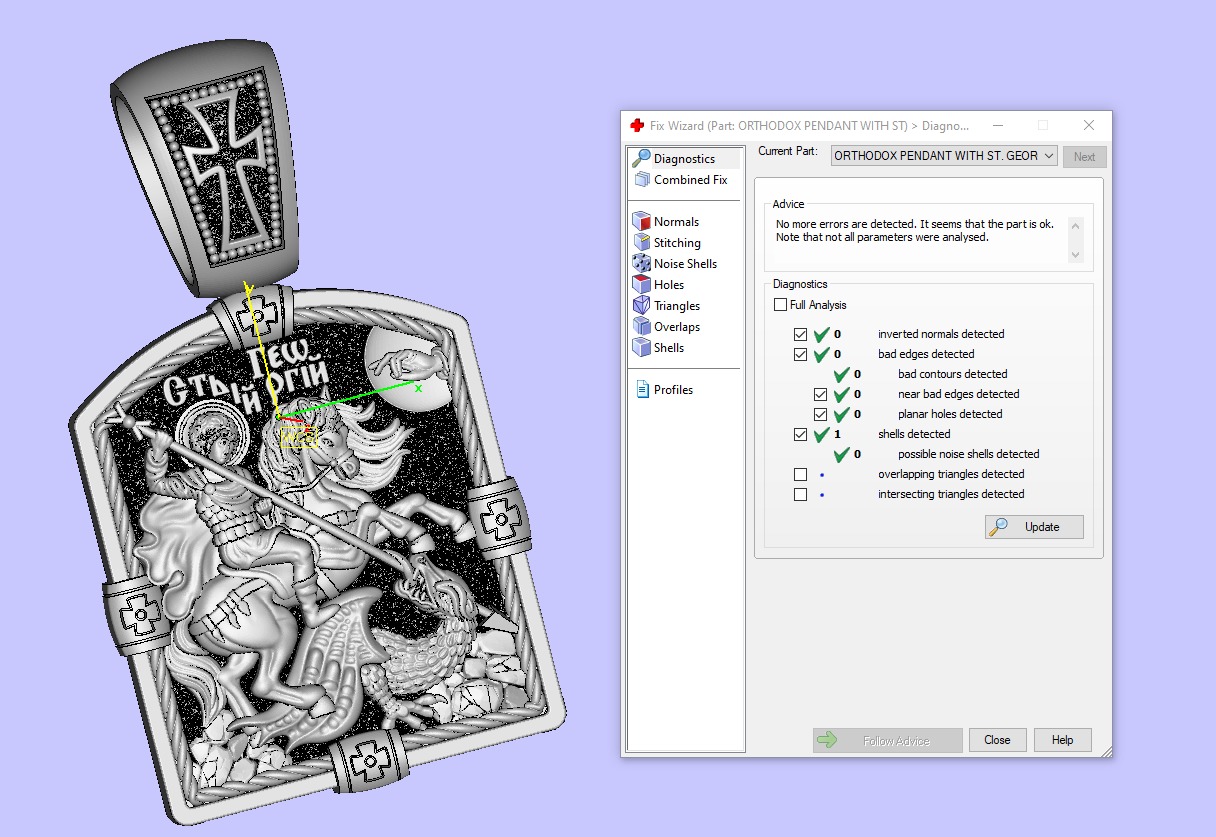1216x837 pixels.
Task: Toggle planar holes detected checkbox
Action: click(820, 414)
